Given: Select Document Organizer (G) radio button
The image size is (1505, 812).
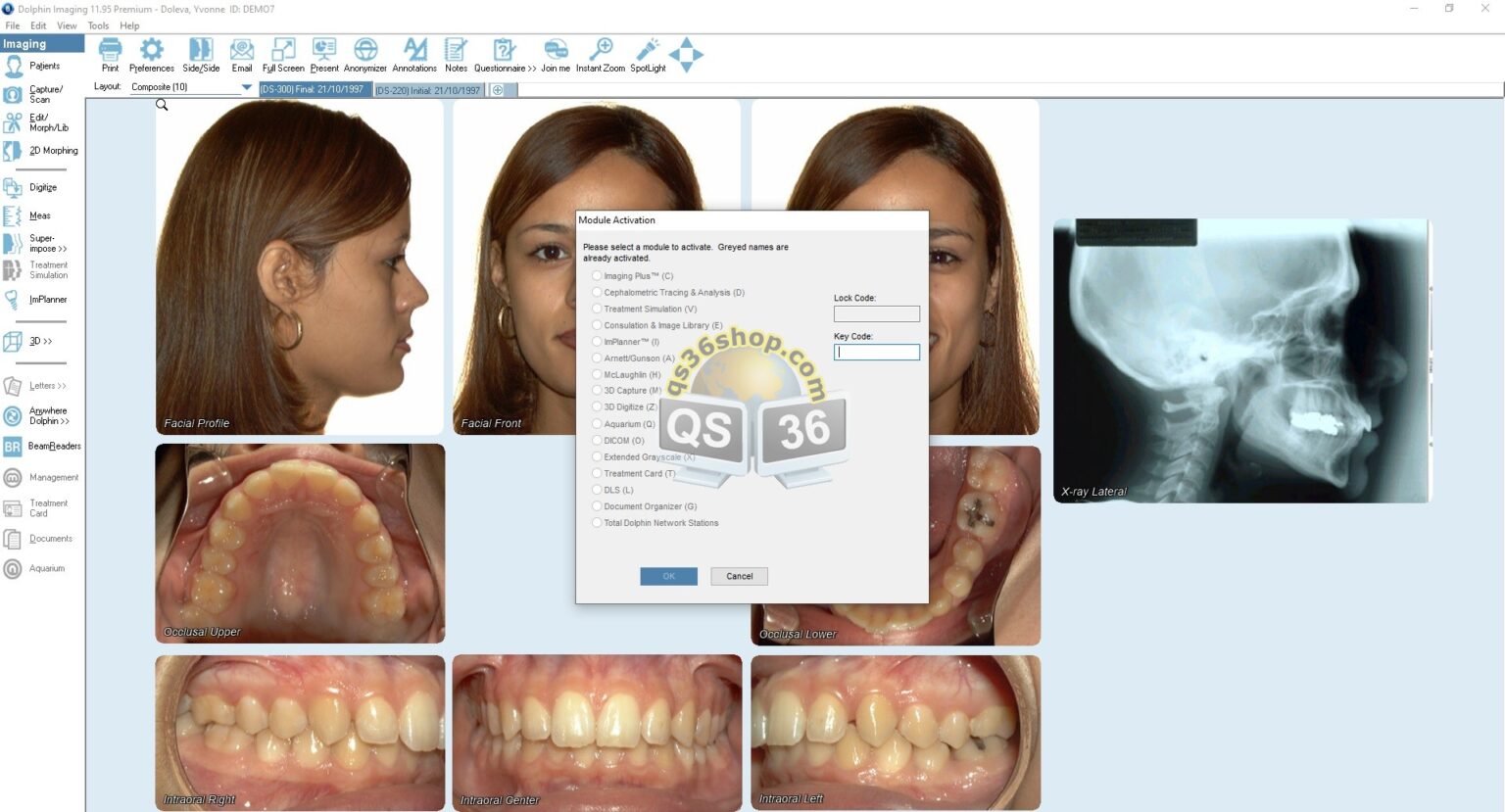Looking at the screenshot, I should pyautogui.click(x=597, y=506).
